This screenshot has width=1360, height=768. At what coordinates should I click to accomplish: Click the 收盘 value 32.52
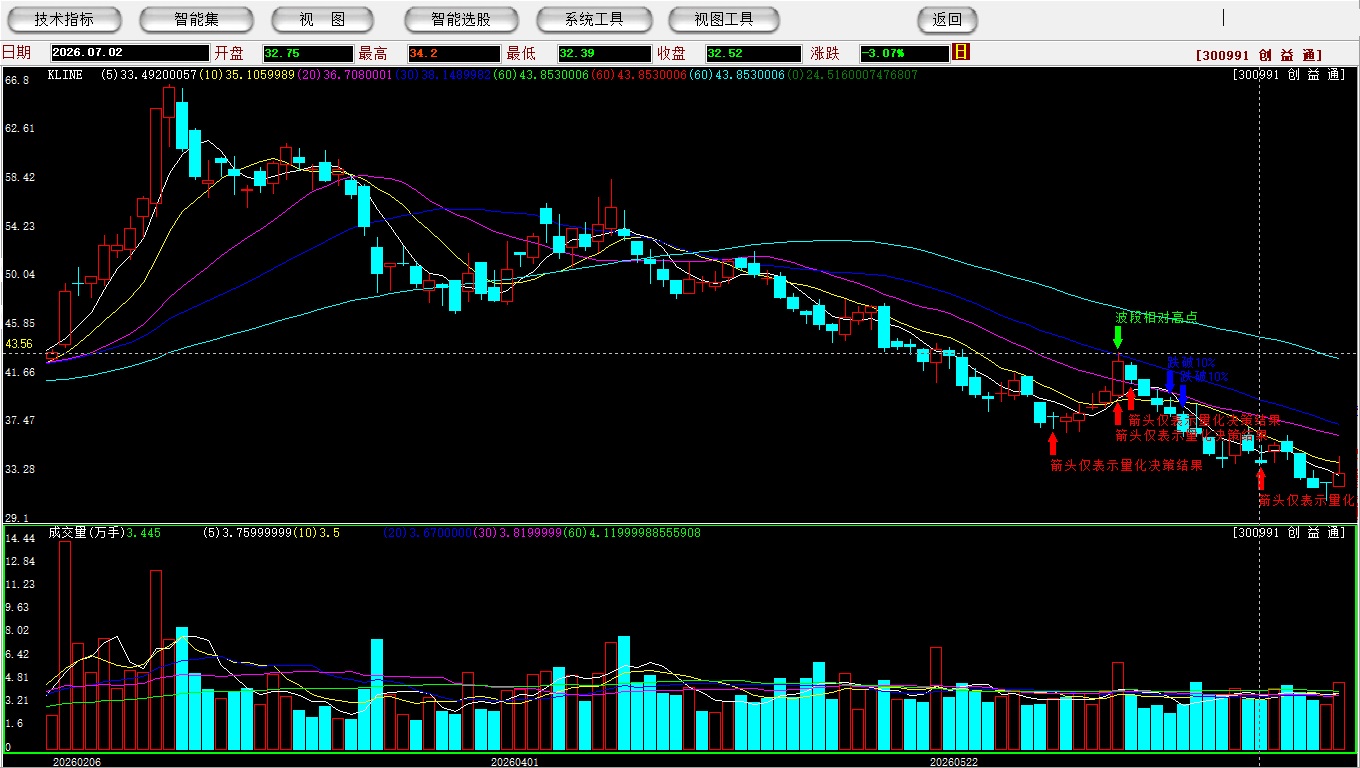[753, 53]
